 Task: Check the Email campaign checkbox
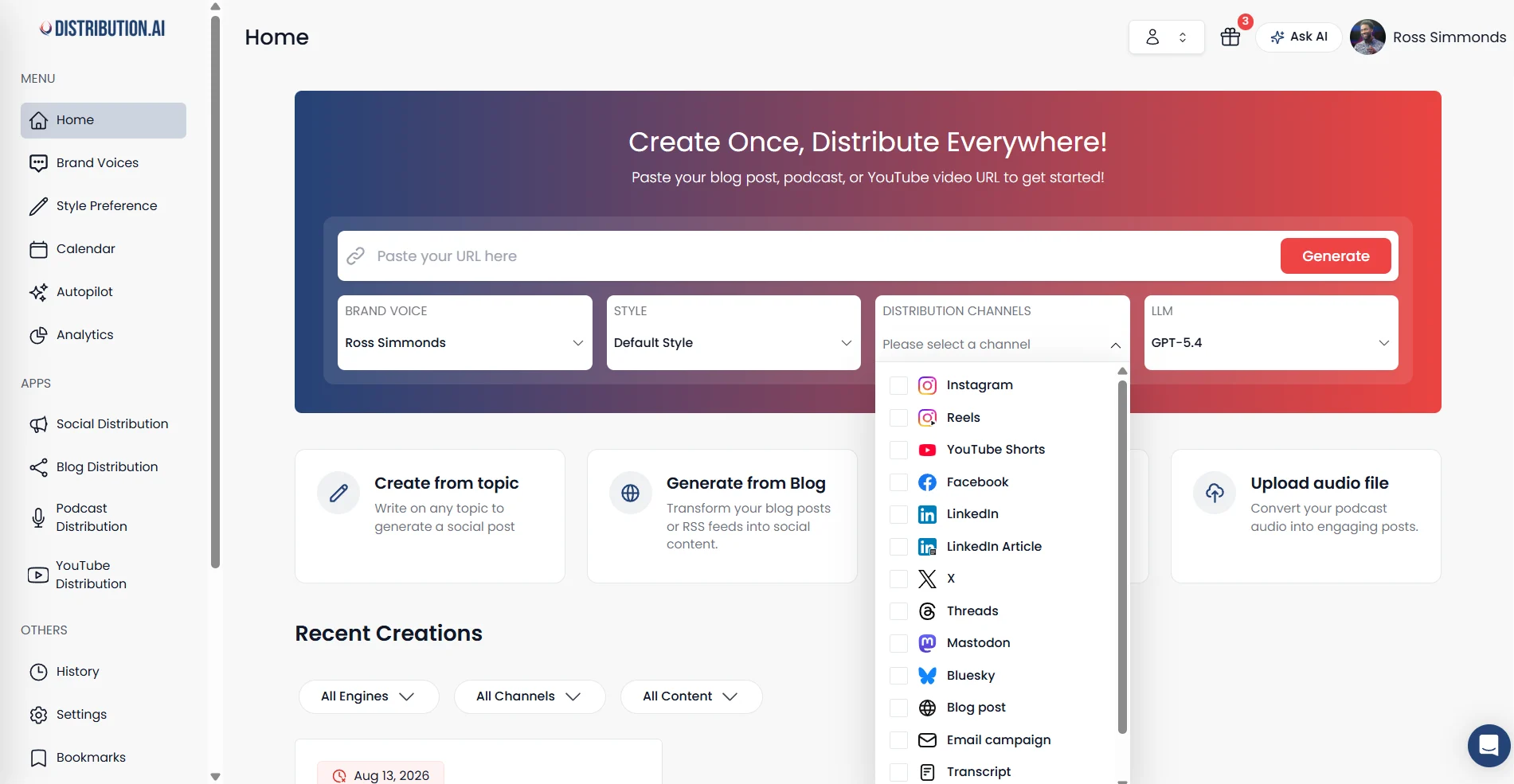pos(898,740)
